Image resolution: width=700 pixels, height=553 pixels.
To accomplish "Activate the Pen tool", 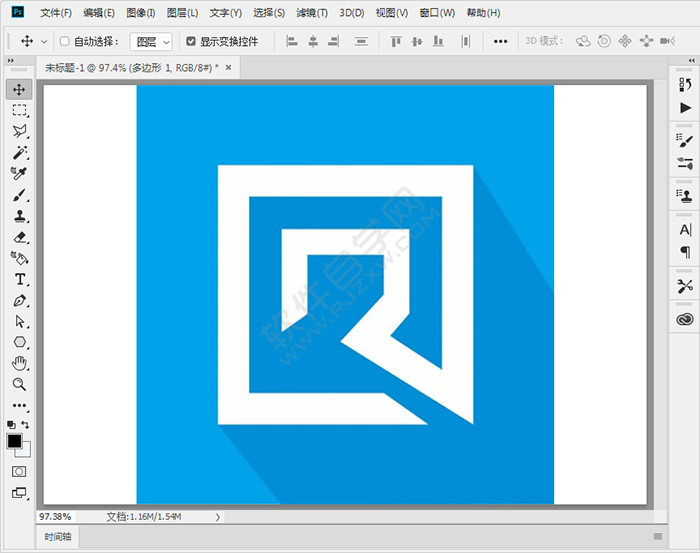I will [x=19, y=300].
